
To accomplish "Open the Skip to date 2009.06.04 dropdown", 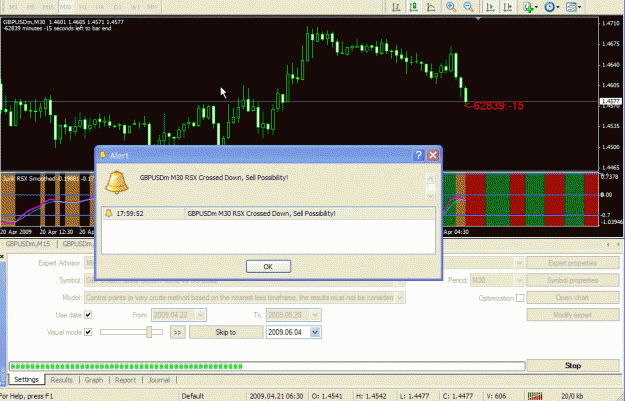I will click(315, 332).
